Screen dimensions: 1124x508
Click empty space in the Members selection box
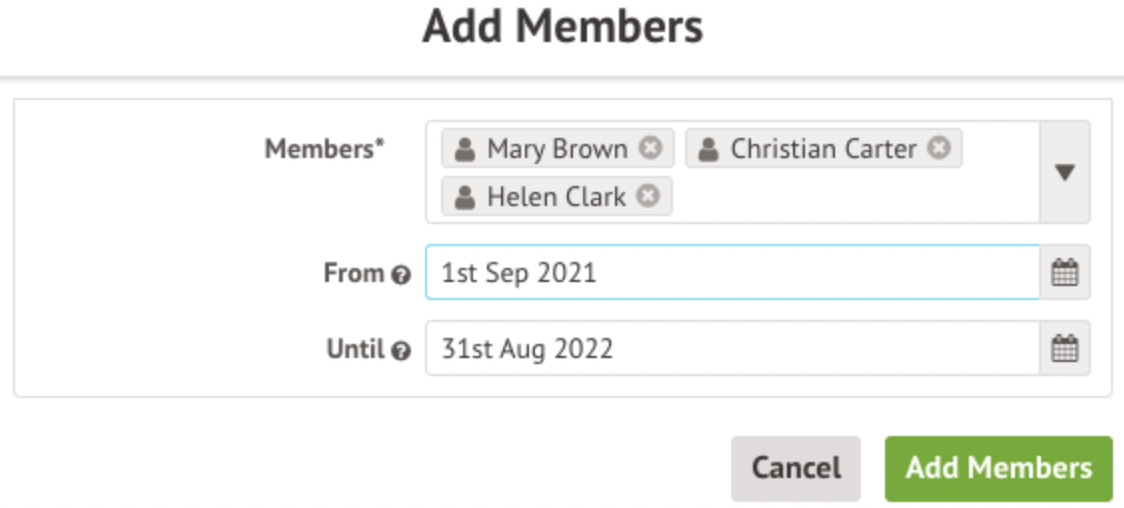click(850, 197)
